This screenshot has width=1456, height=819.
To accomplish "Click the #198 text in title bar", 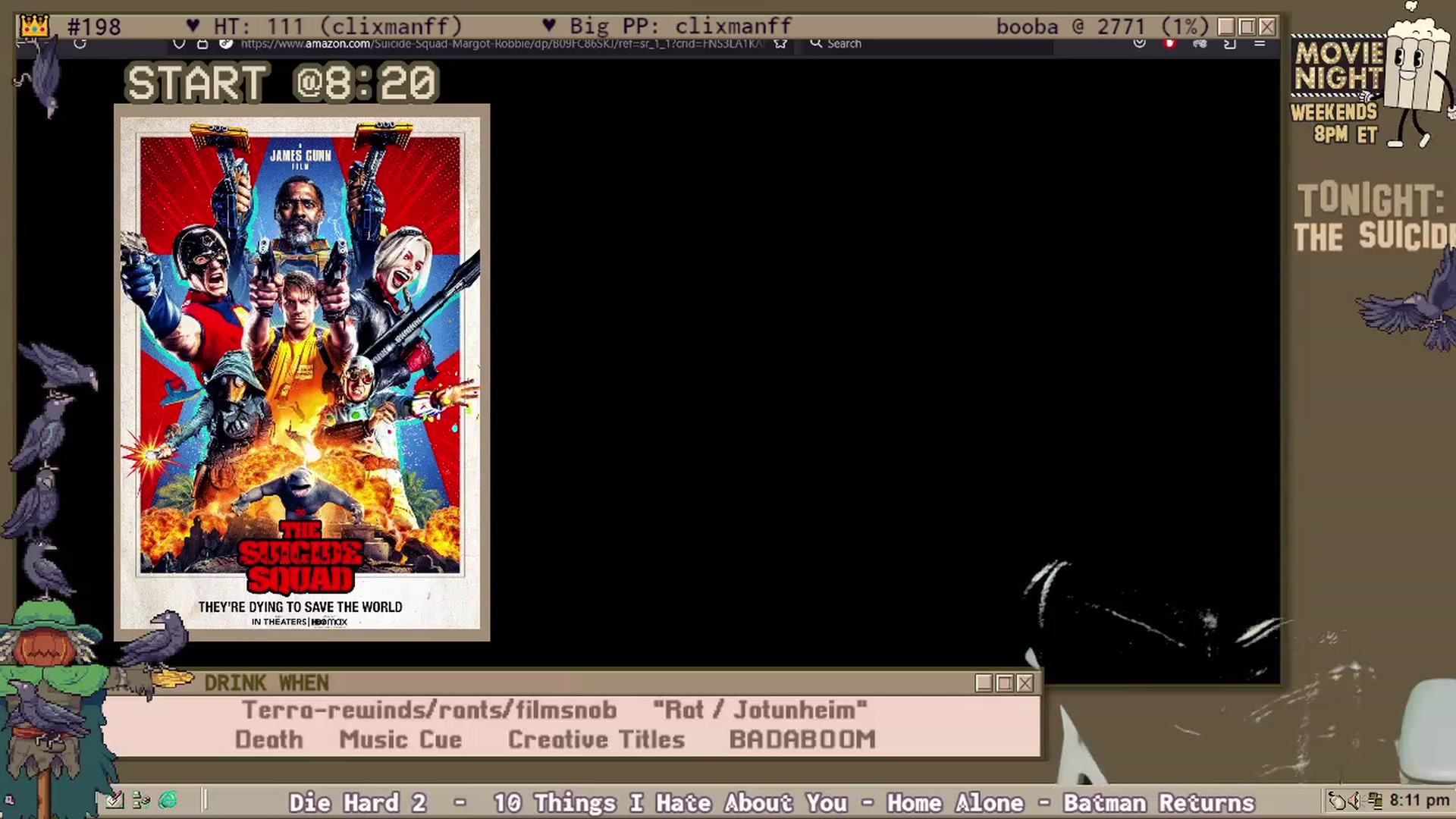I will tap(94, 27).
